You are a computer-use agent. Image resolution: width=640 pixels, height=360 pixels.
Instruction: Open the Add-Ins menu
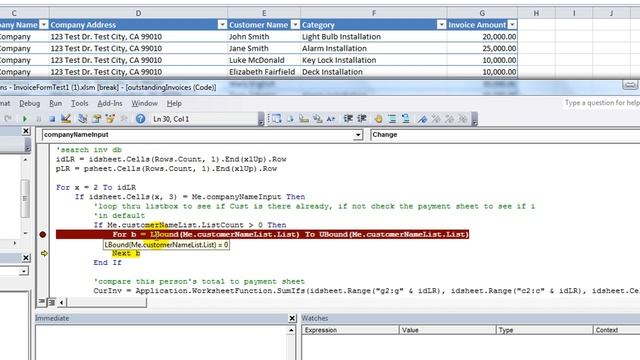click(110, 103)
